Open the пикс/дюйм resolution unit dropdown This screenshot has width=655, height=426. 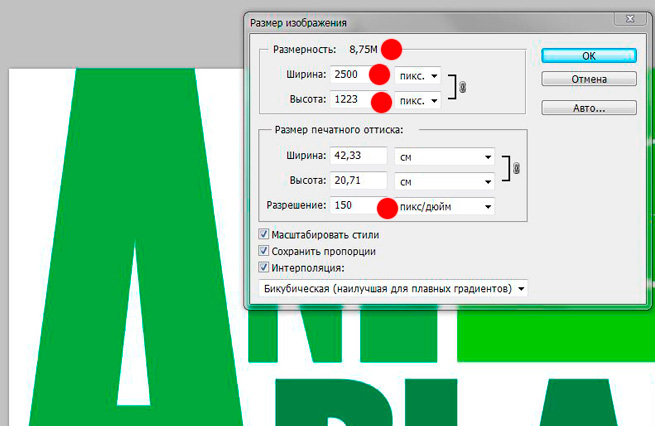coord(444,206)
